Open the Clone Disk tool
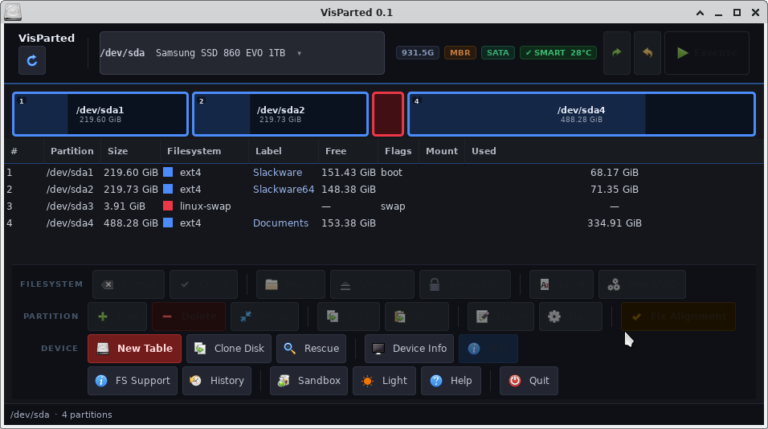 (x=229, y=349)
